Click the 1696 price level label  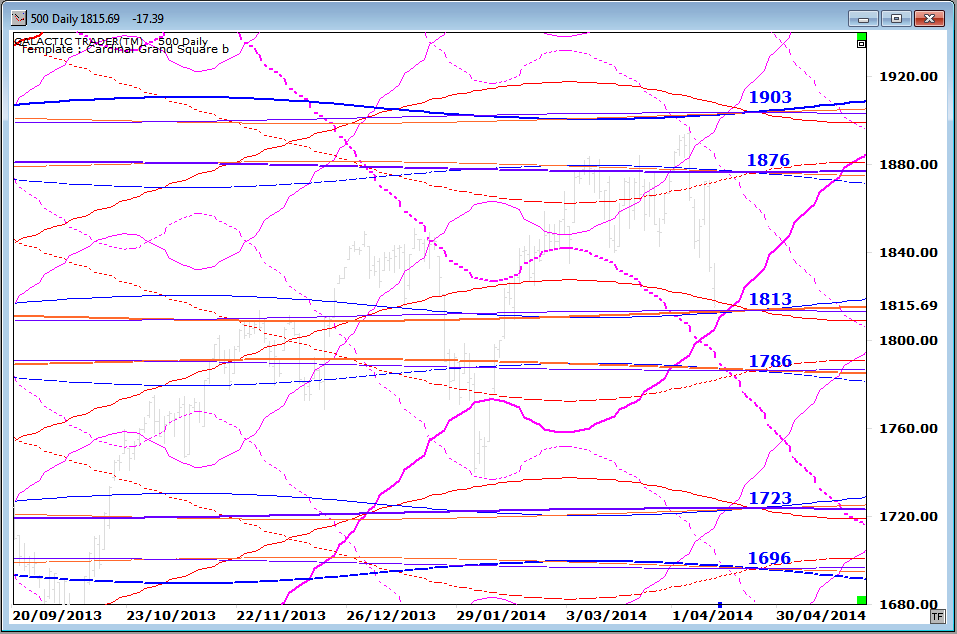click(769, 558)
